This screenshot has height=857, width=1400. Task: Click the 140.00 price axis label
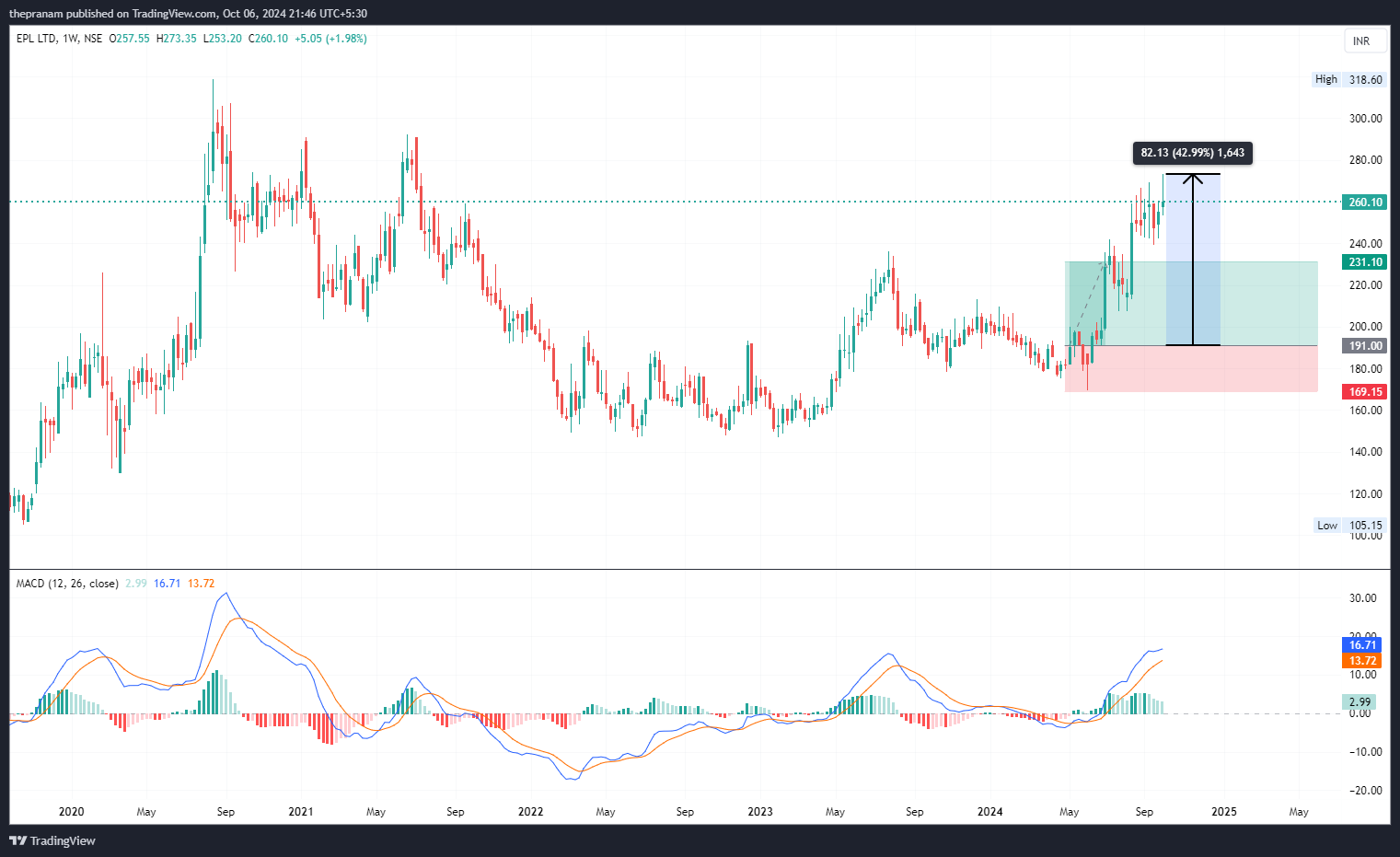pyautogui.click(x=1366, y=452)
